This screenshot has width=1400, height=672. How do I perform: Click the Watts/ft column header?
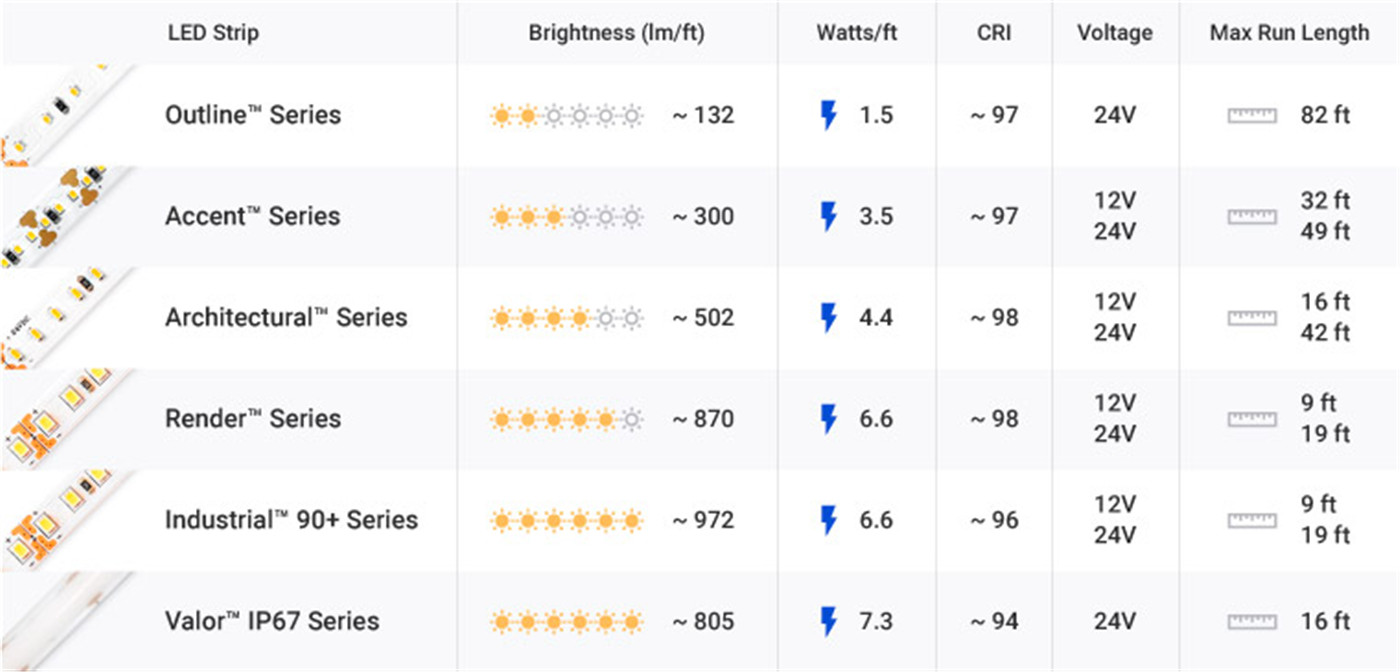(856, 33)
